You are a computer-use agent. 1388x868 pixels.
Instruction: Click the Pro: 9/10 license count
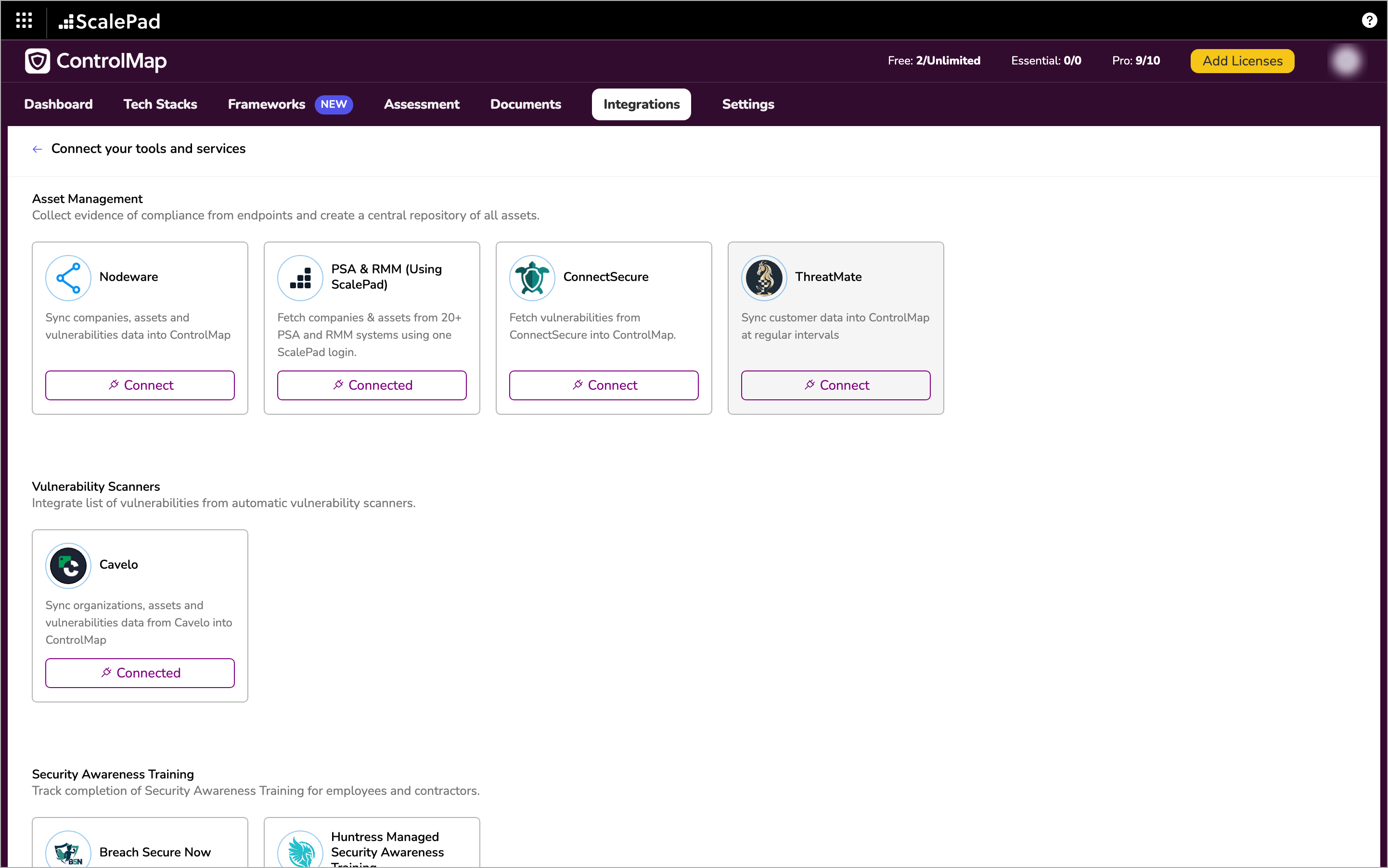point(1136,61)
